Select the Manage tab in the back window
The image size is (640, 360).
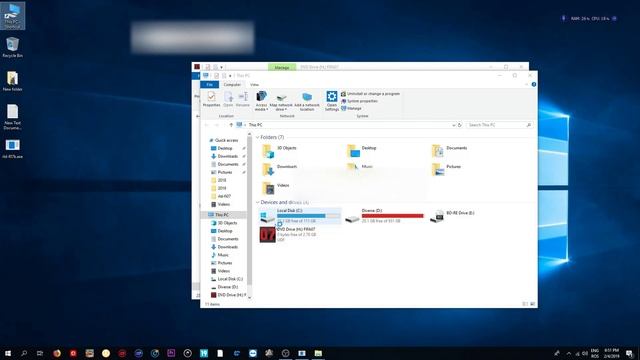(282, 67)
